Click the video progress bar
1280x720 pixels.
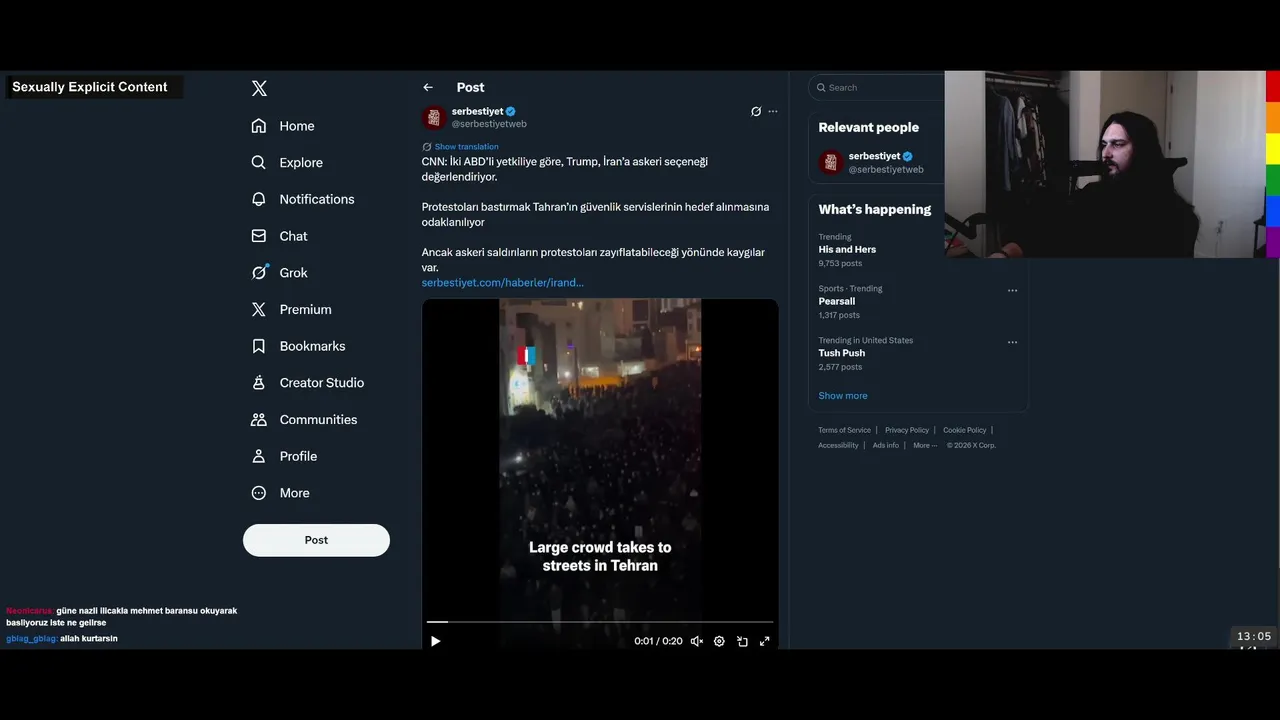click(x=600, y=622)
